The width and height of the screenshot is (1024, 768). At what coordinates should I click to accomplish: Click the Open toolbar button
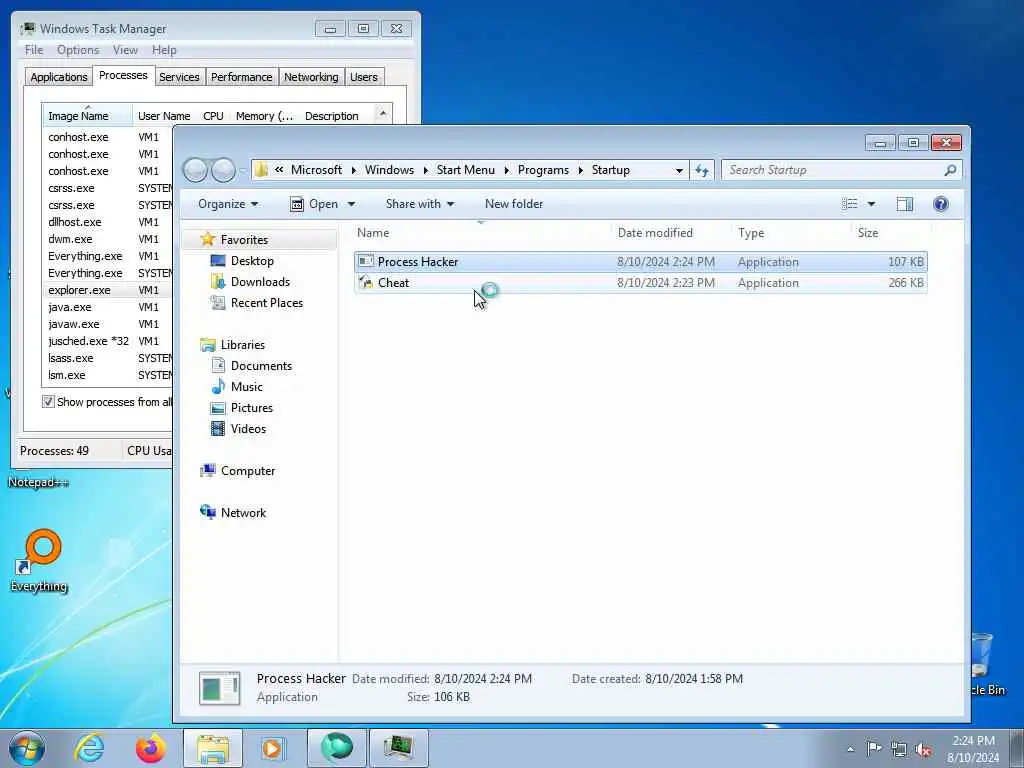click(315, 204)
